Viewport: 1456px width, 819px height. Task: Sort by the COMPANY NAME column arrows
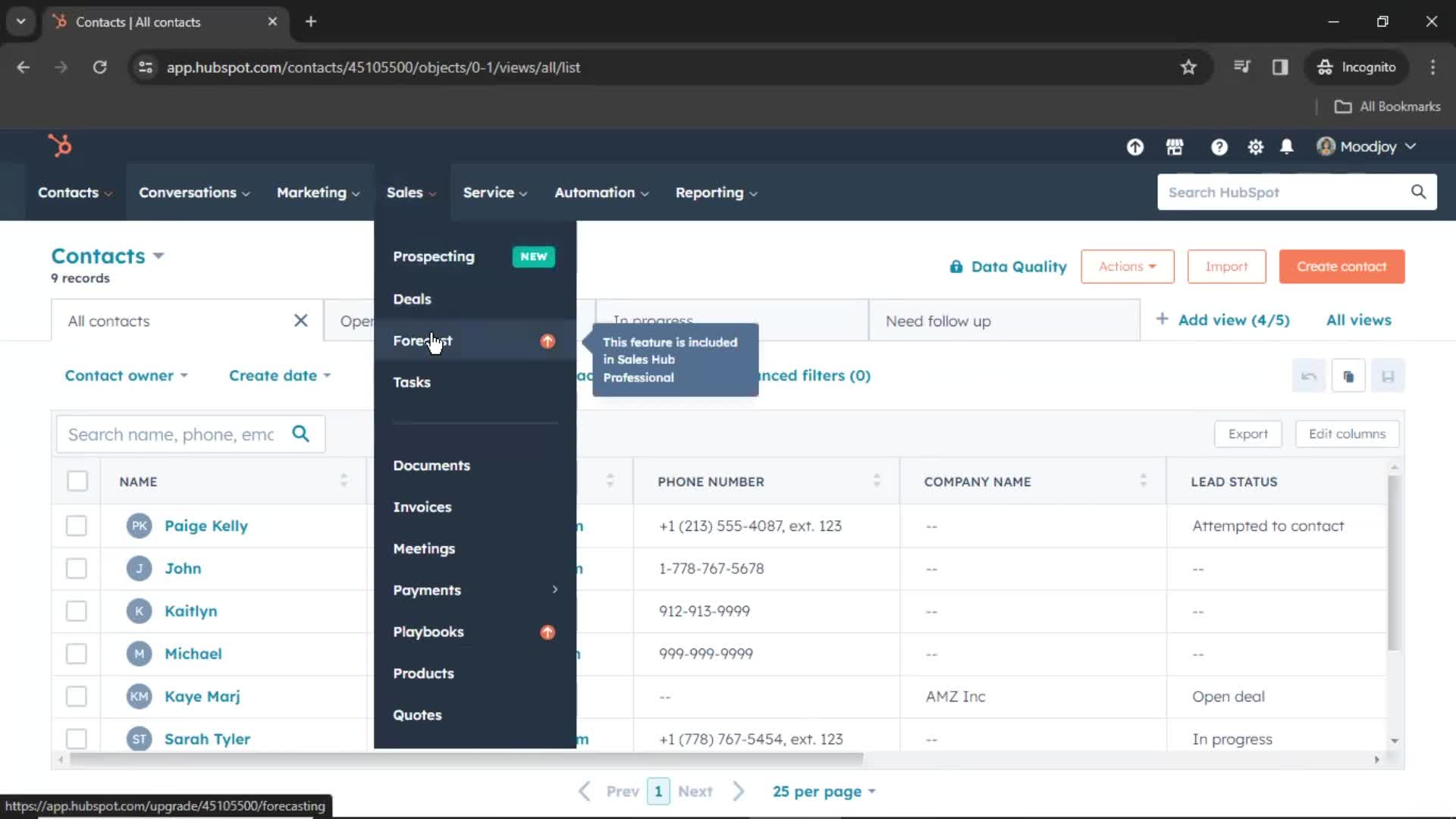point(1143,481)
